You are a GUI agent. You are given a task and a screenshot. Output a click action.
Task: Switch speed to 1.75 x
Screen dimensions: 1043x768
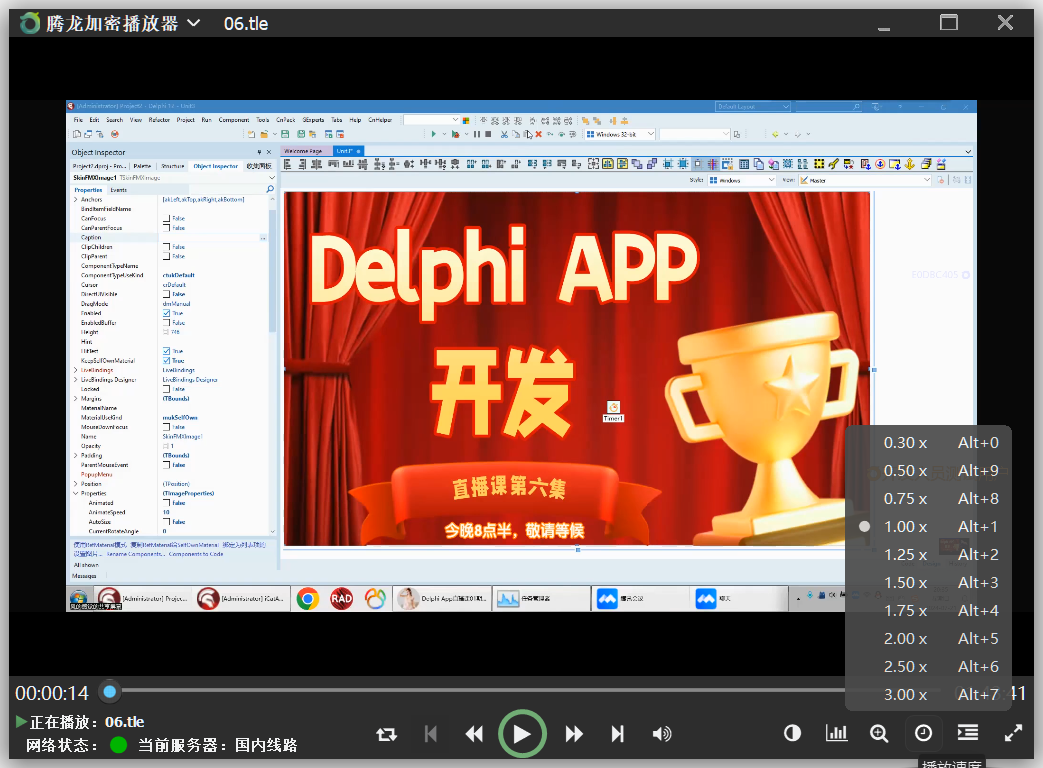[929, 610]
